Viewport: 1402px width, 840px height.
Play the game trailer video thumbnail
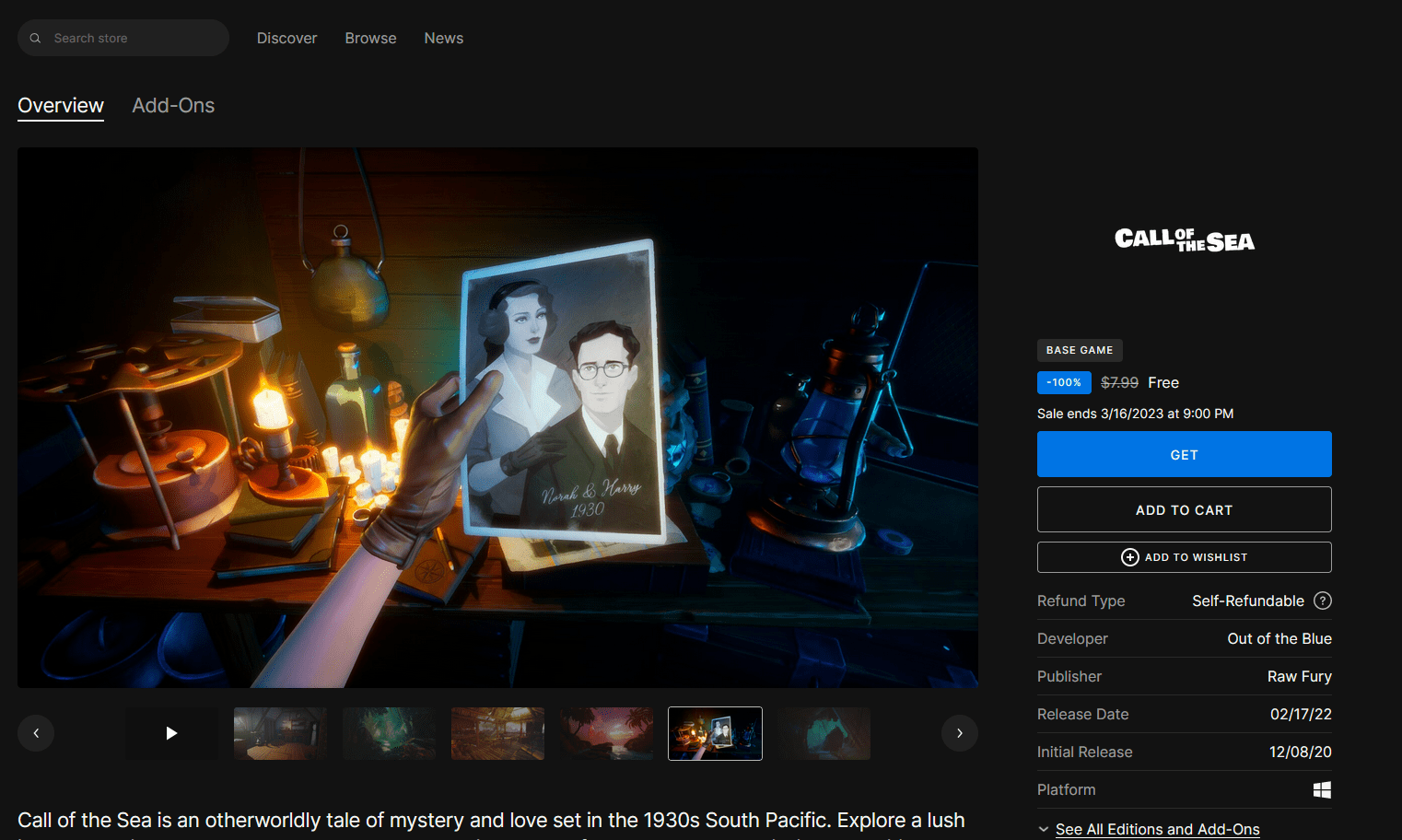tap(171, 733)
